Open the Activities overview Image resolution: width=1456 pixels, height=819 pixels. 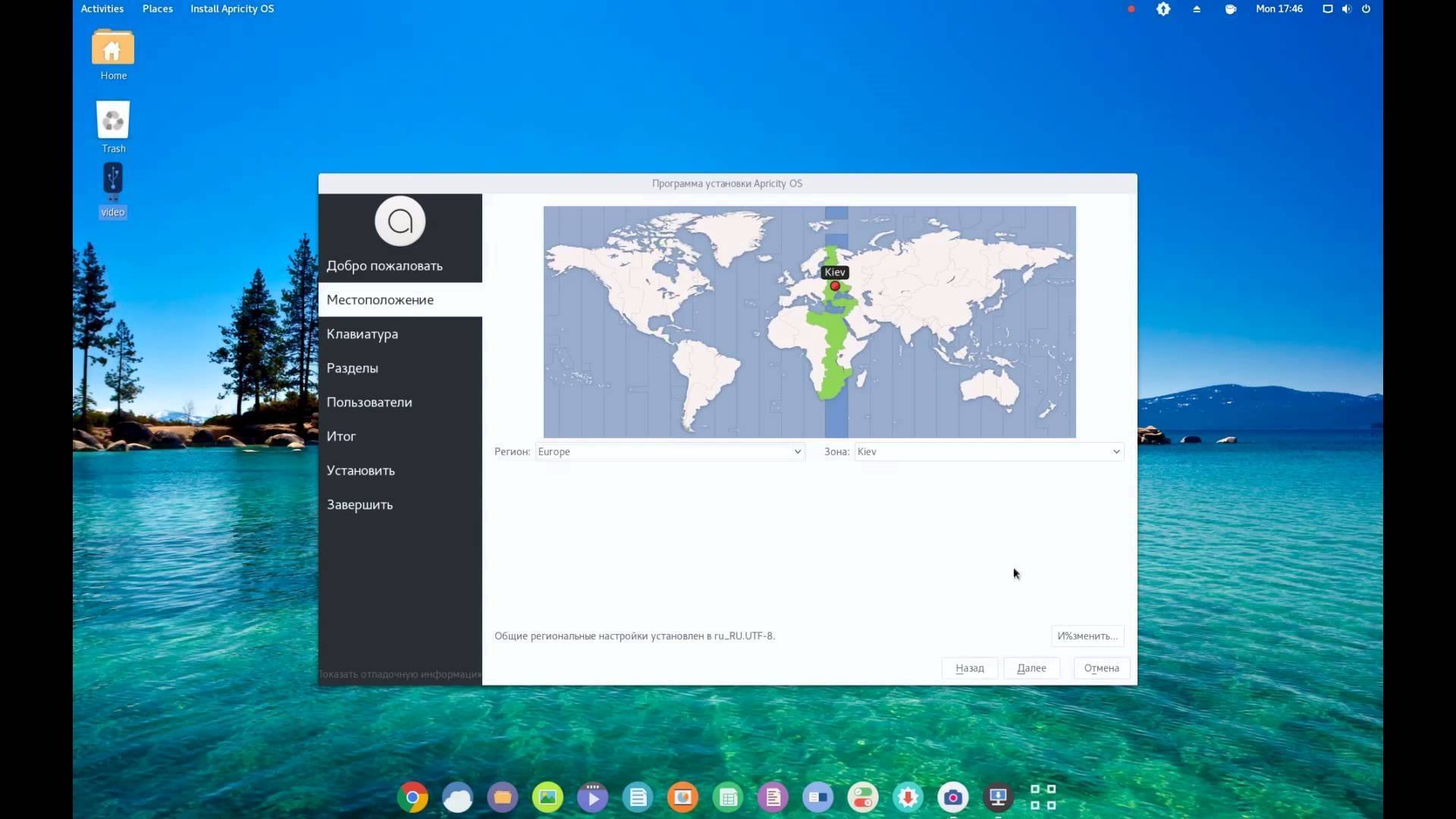coord(102,9)
